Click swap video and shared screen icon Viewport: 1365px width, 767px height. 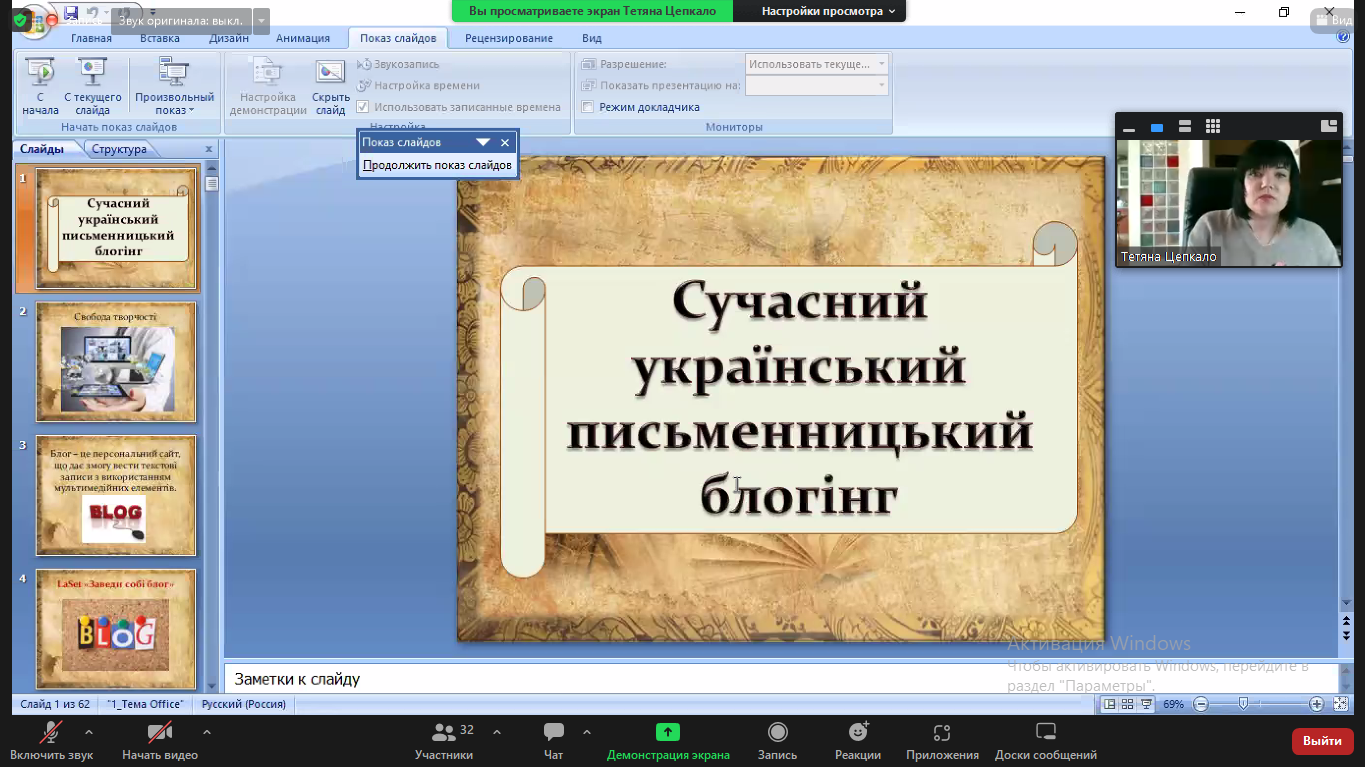click(x=1329, y=126)
